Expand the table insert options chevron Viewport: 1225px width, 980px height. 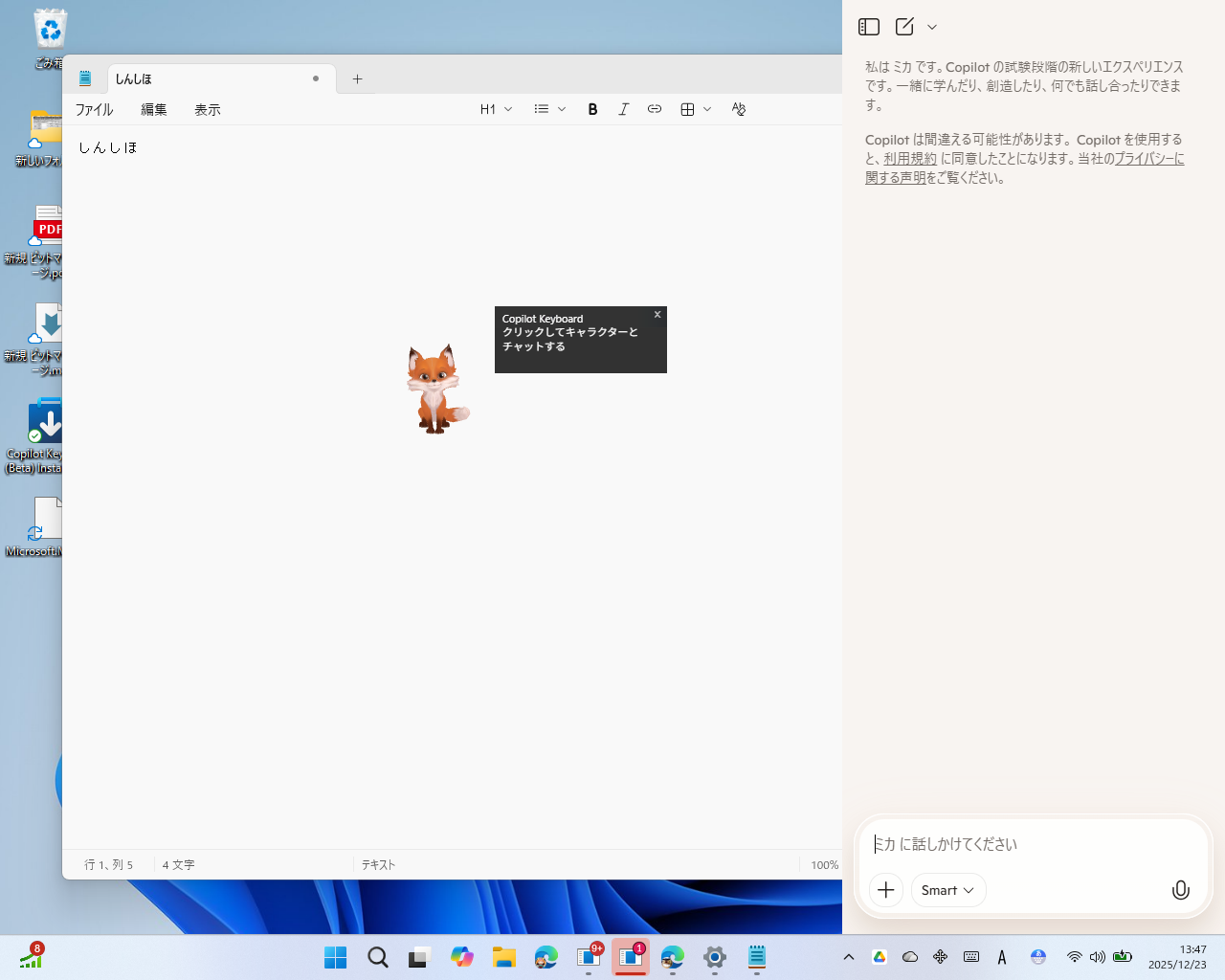pyautogui.click(x=707, y=109)
